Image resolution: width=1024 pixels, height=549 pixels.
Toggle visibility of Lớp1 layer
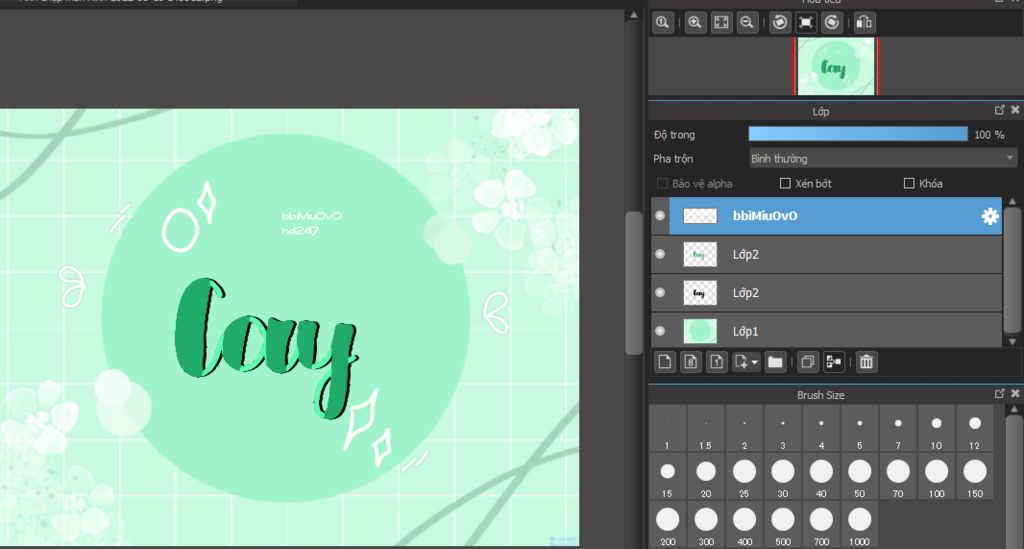pos(660,331)
